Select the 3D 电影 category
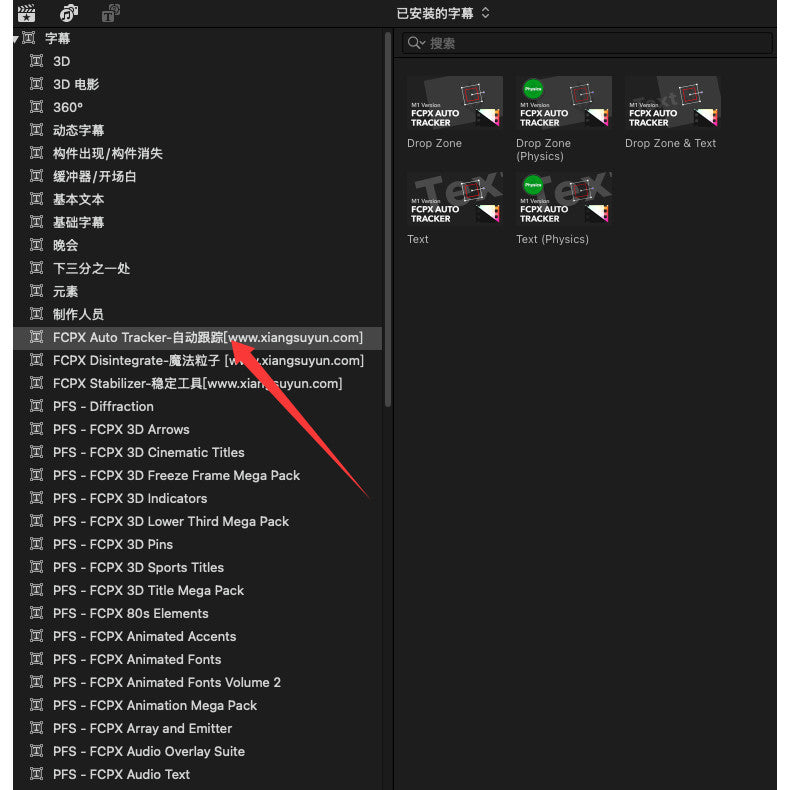This screenshot has height=790, width=790. 198,84
